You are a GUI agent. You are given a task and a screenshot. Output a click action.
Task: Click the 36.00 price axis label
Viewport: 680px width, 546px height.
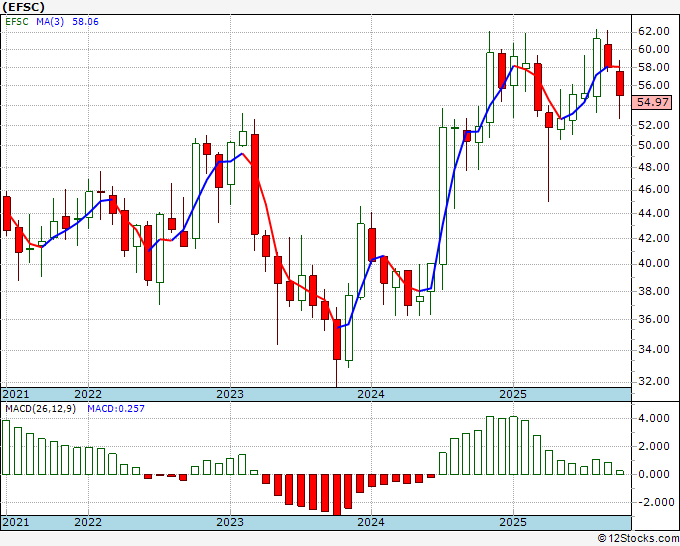tap(654, 320)
